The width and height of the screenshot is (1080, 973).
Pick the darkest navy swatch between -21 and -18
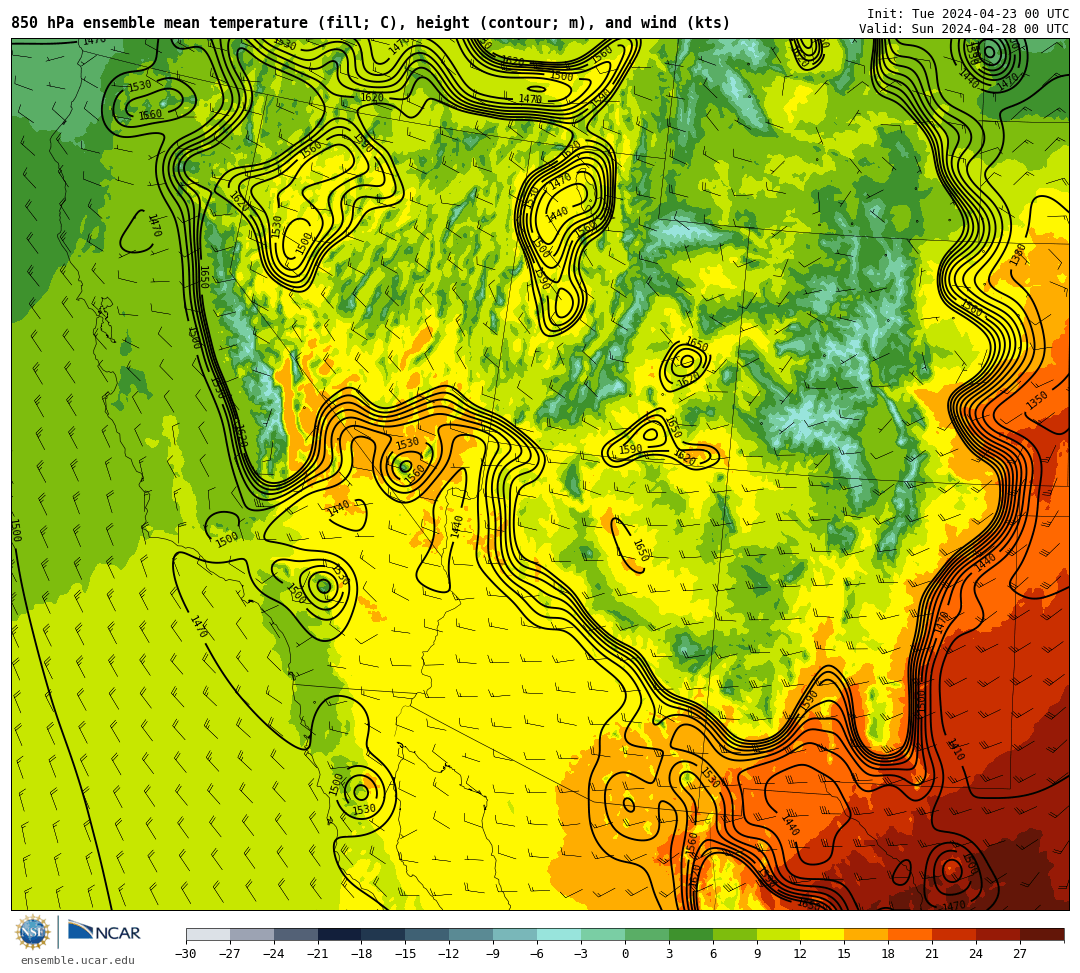click(x=340, y=934)
